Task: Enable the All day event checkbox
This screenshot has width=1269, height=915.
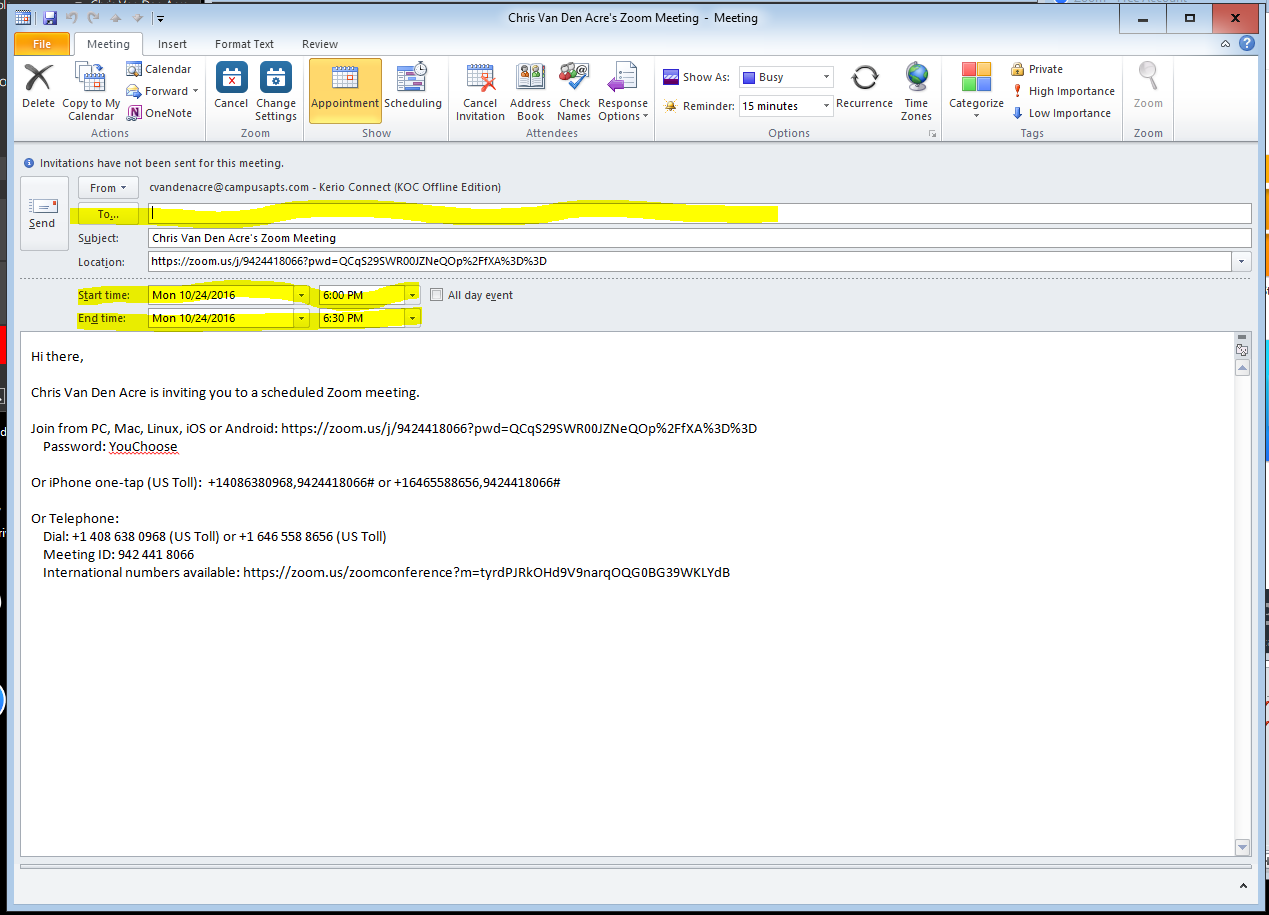Action: pos(437,295)
